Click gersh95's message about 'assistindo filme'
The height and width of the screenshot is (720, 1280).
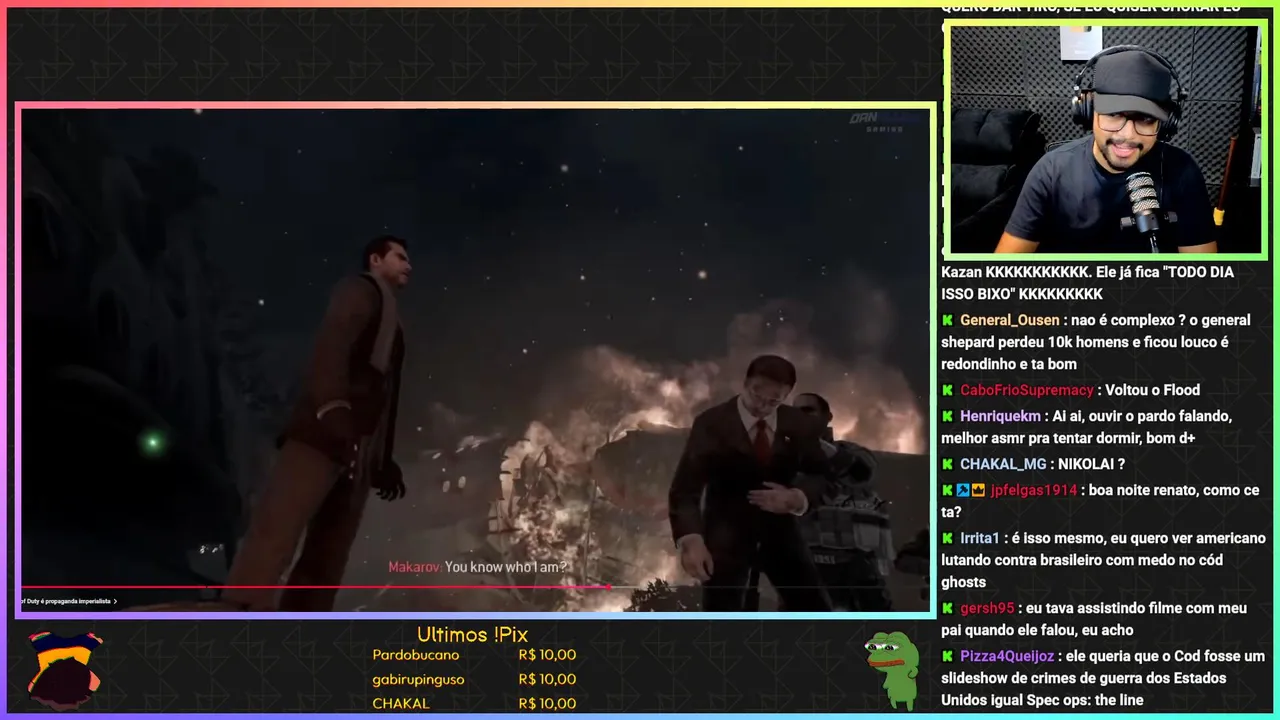pyautogui.click(x=1094, y=619)
